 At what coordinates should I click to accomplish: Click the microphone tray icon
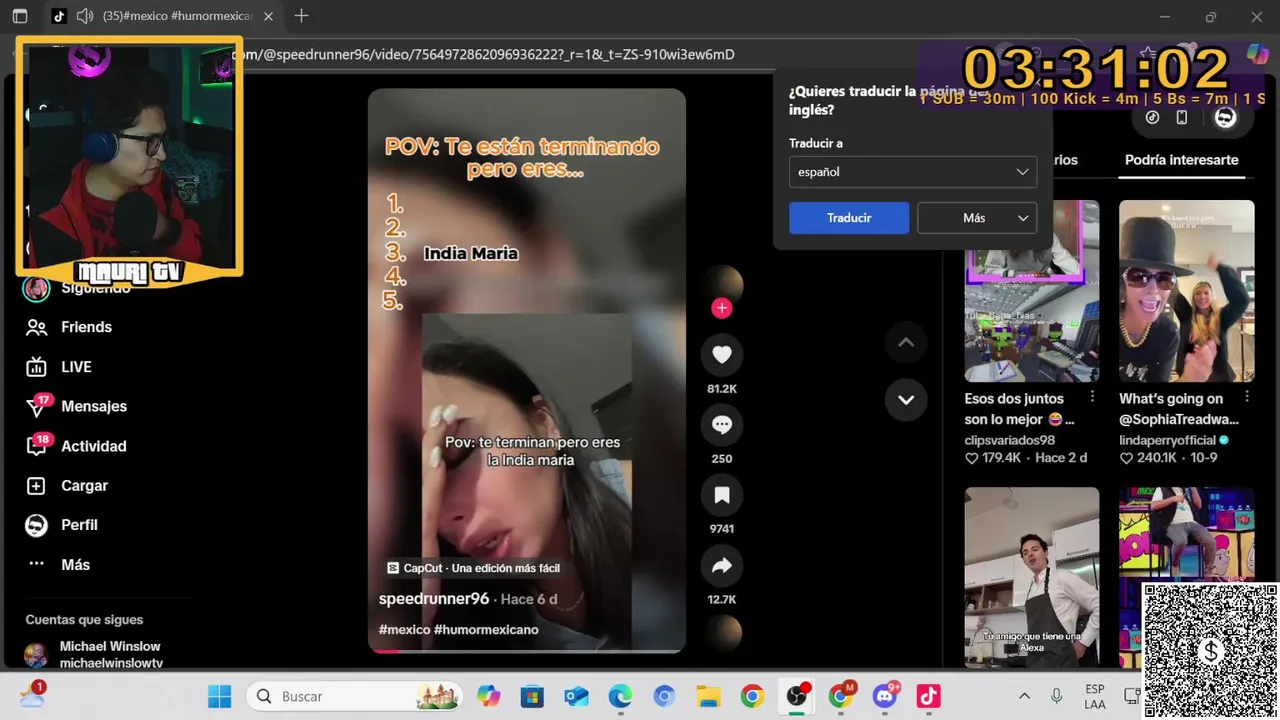[1056, 696]
